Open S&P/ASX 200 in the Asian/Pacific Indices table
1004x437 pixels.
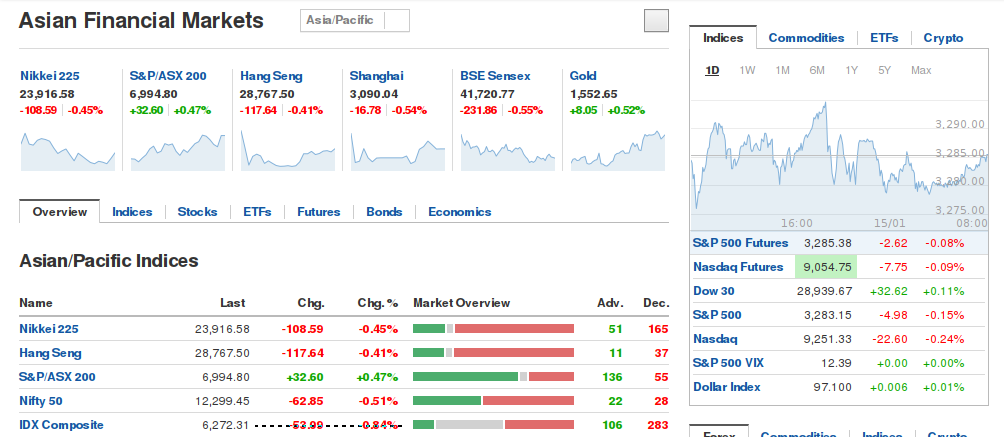58,377
